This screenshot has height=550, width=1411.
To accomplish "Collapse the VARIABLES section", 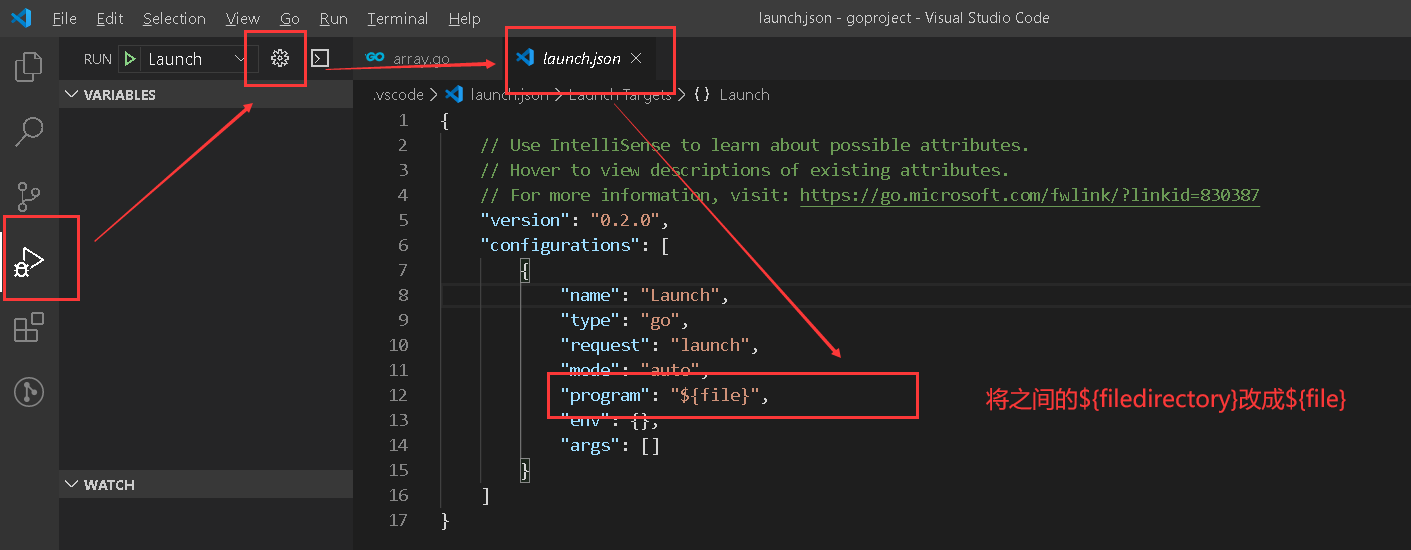I will coord(71,95).
